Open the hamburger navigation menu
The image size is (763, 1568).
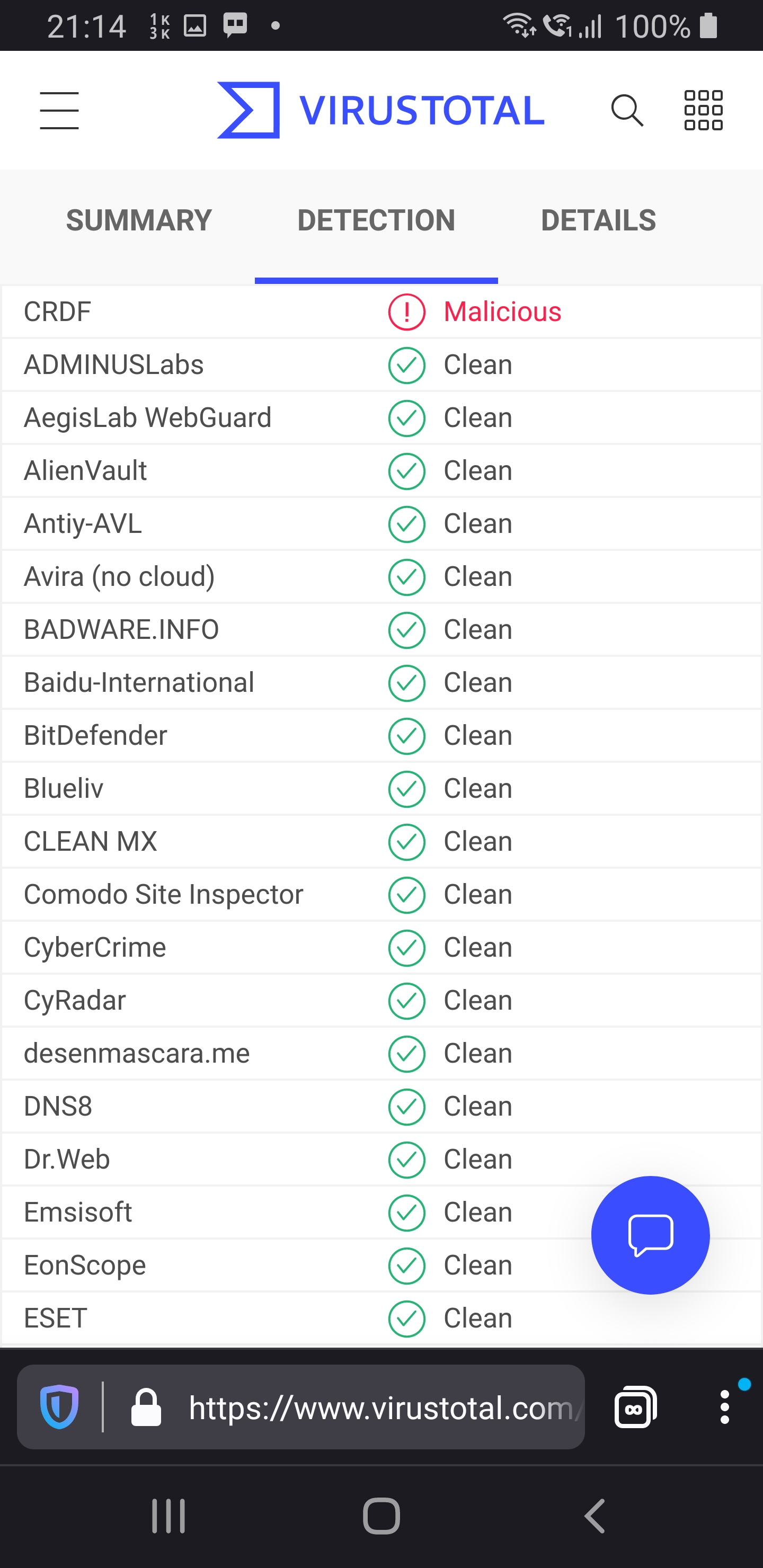58,110
